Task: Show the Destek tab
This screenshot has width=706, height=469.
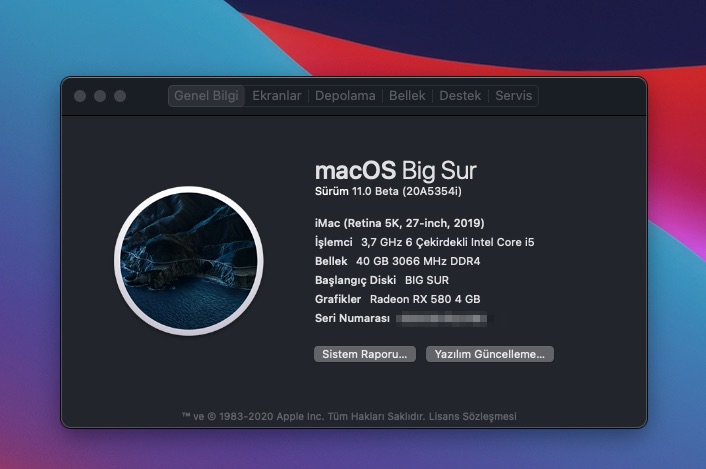Action: click(x=460, y=96)
